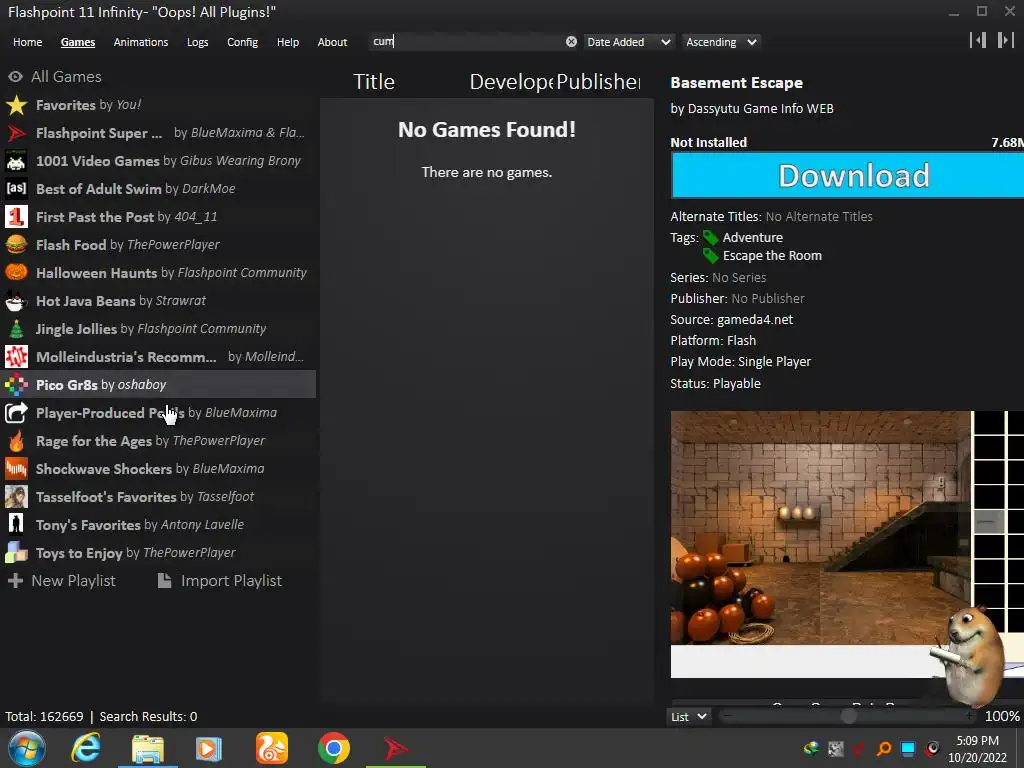Screen dimensions: 1024x768
Task: Click the Best of Adult Swim [as] icon
Action: 16,189
